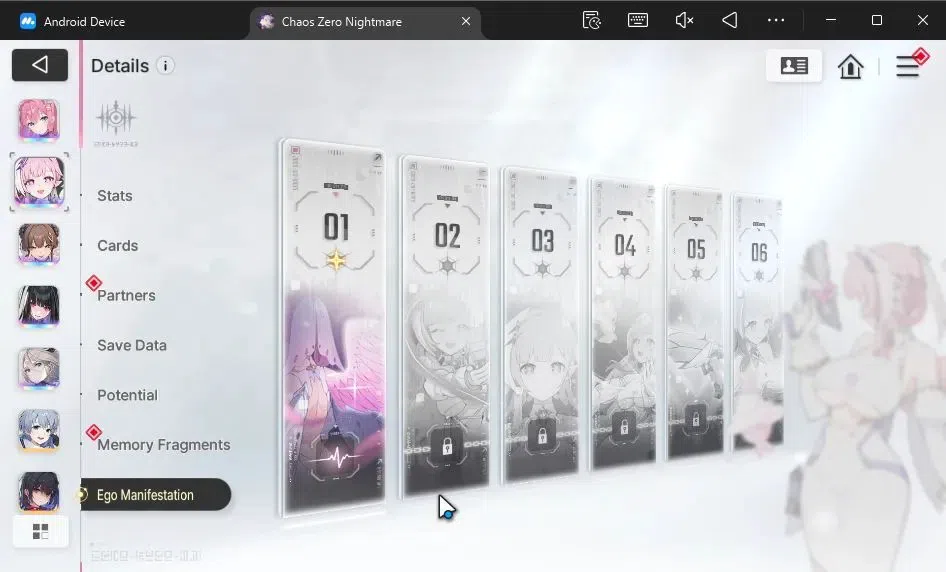Open the profile card icon
Image resolution: width=946 pixels, height=572 pixels.
(x=794, y=66)
